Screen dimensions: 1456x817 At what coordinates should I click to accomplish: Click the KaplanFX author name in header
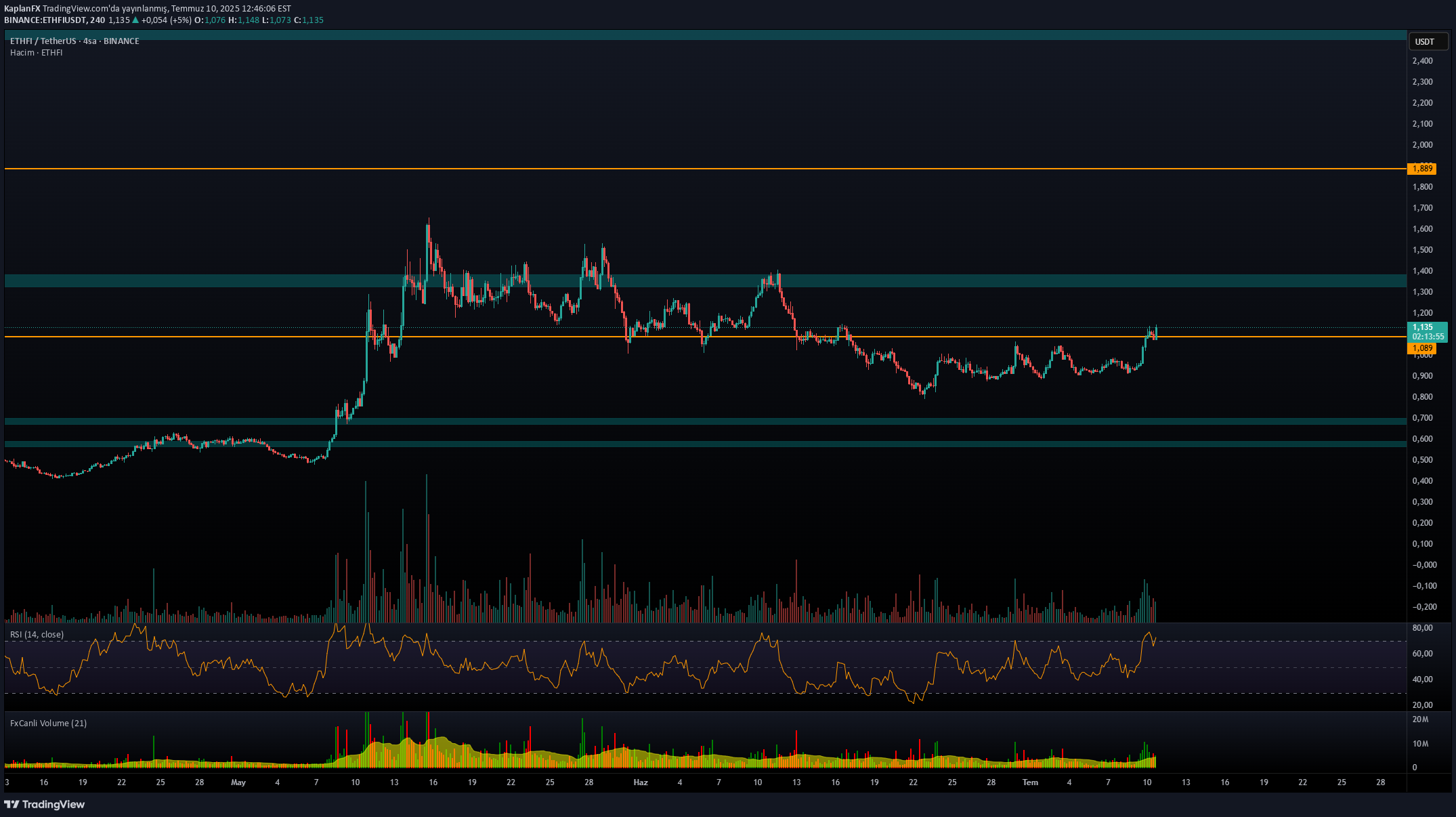pyautogui.click(x=22, y=9)
